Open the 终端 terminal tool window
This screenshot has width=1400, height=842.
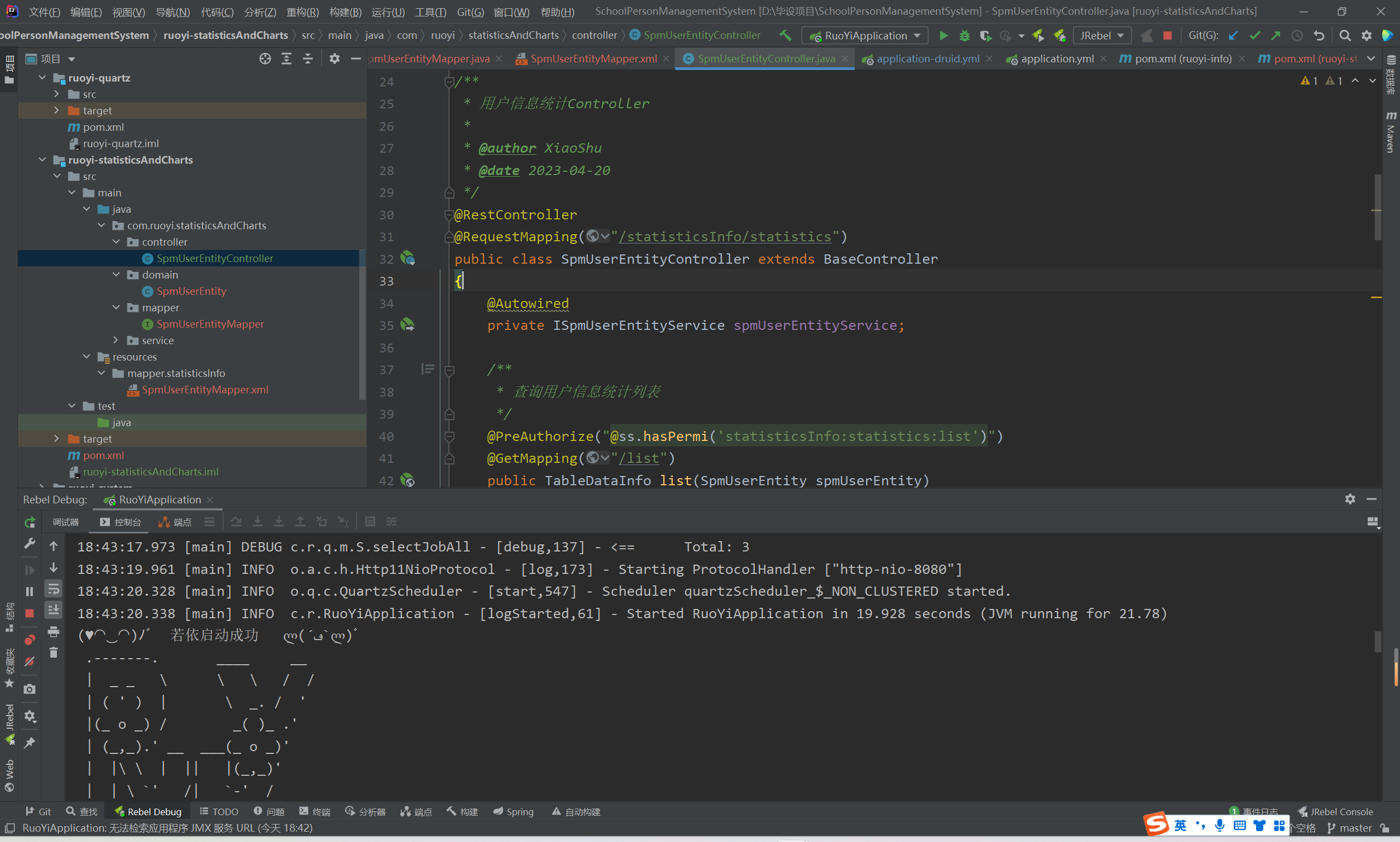coord(314,811)
